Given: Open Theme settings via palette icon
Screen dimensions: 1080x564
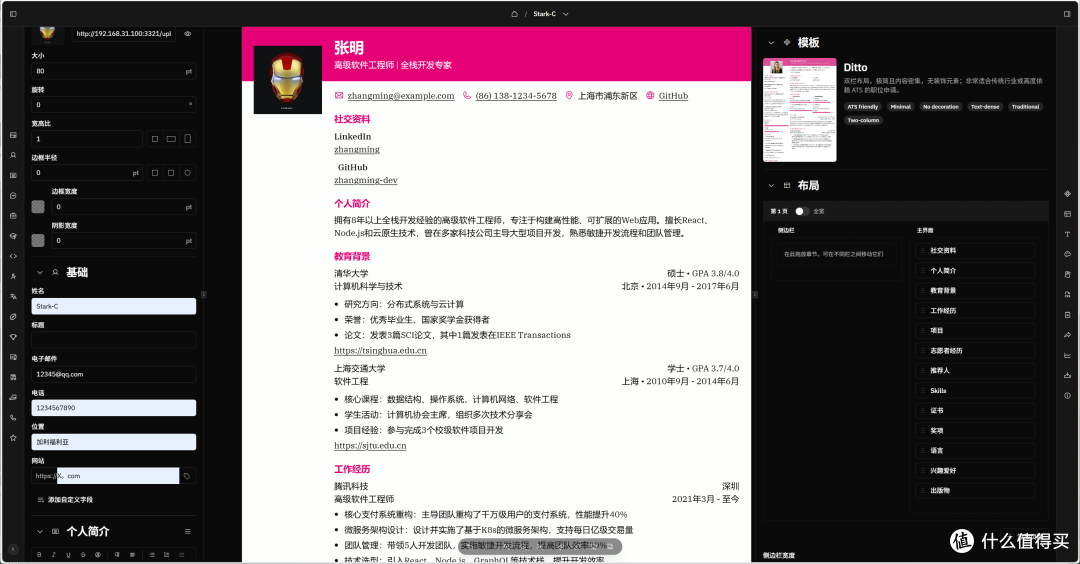Looking at the screenshot, I should [1067, 254].
